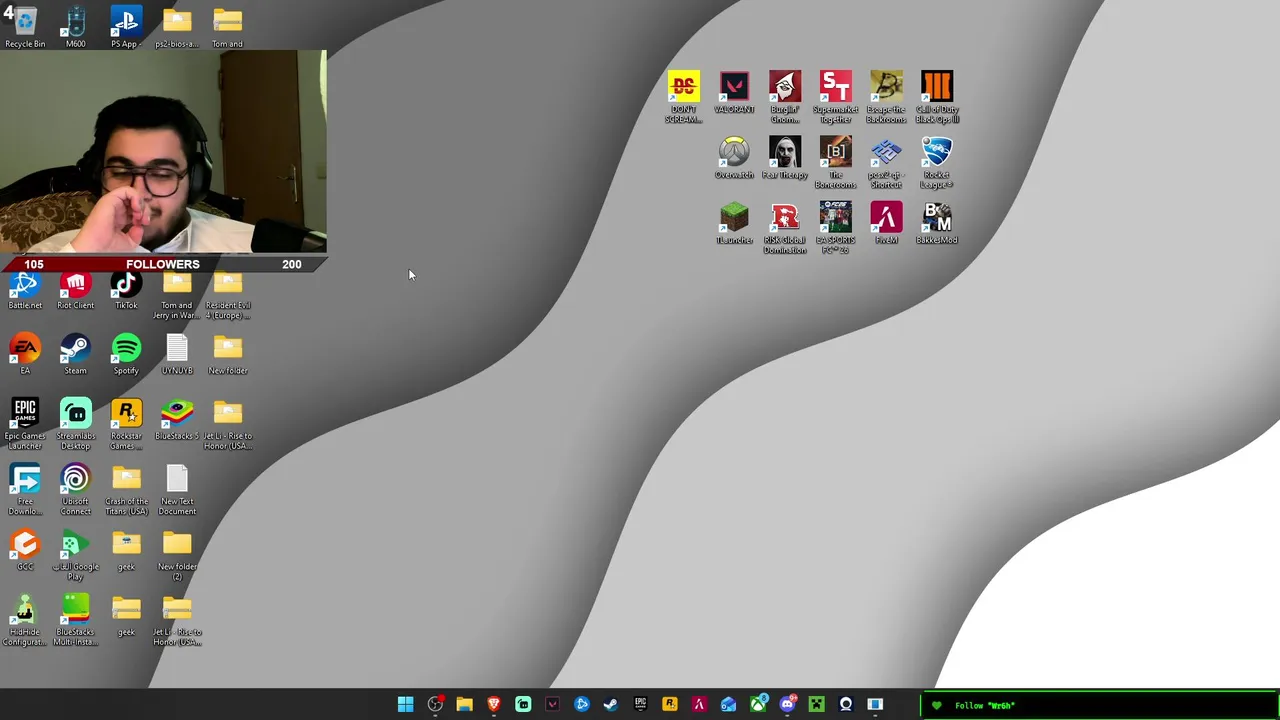Select the TLauncher Minecraft shortcut
Viewport: 1280px width, 720px height.
pos(734,223)
